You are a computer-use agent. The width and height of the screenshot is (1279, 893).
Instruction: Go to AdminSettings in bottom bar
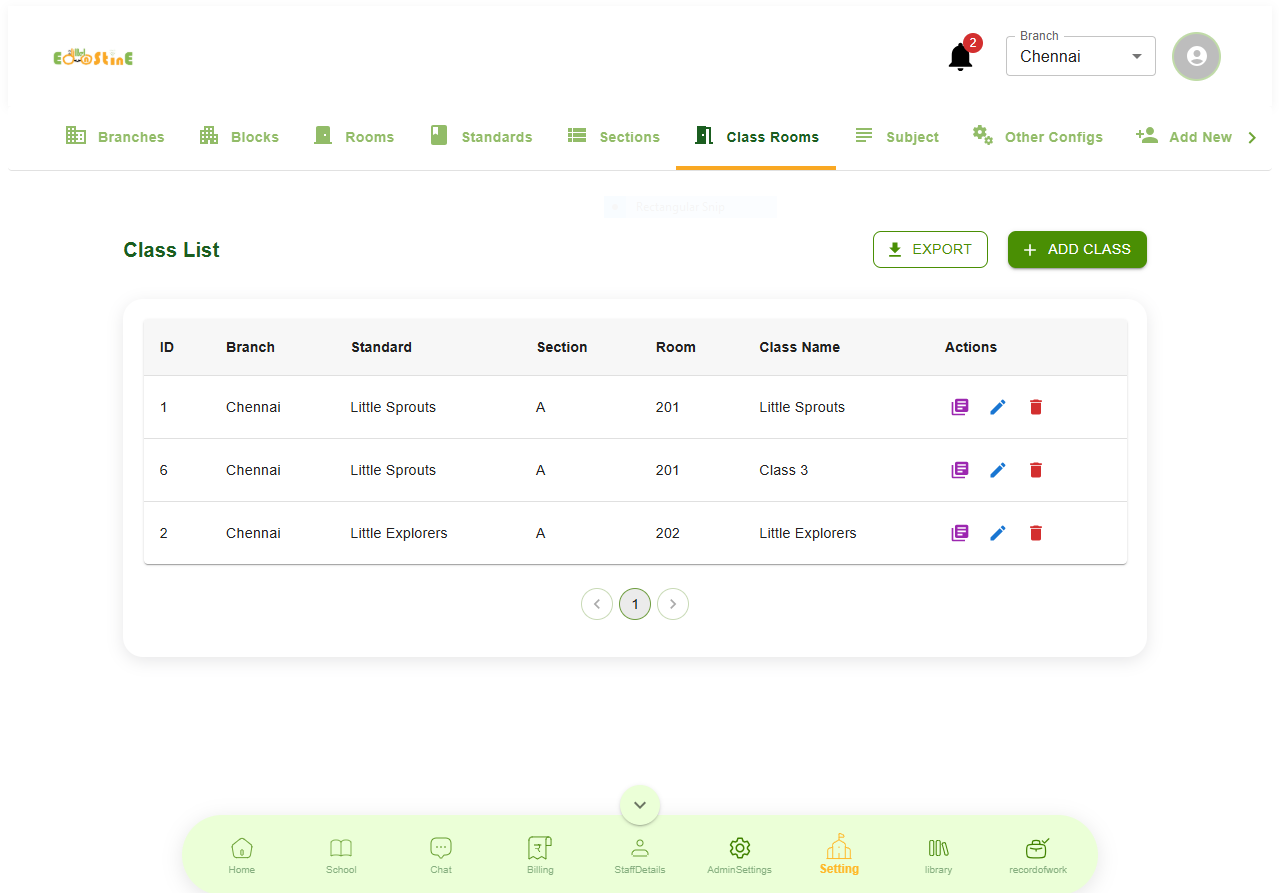[x=739, y=855]
